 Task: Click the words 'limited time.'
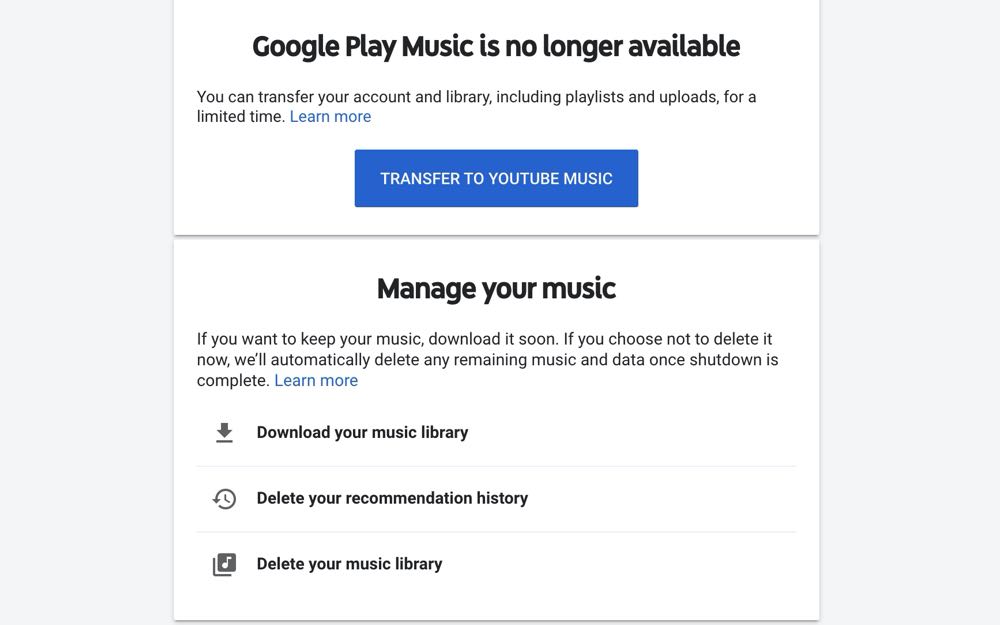point(240,116)
